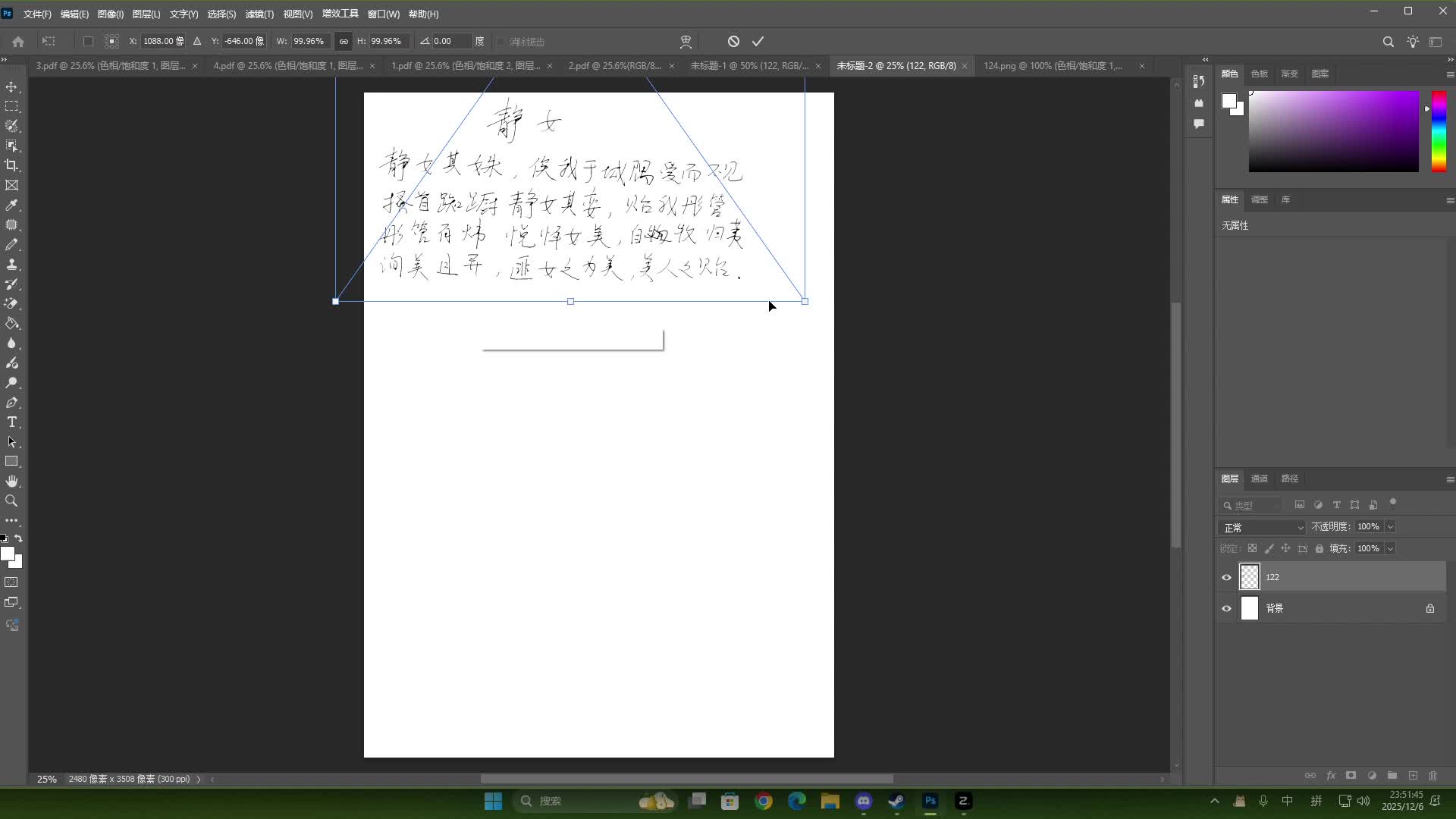This screenshot has width=1456, height=819.
Task: Open Chrome from the Windows taskbar
Action: coord(764,801)
